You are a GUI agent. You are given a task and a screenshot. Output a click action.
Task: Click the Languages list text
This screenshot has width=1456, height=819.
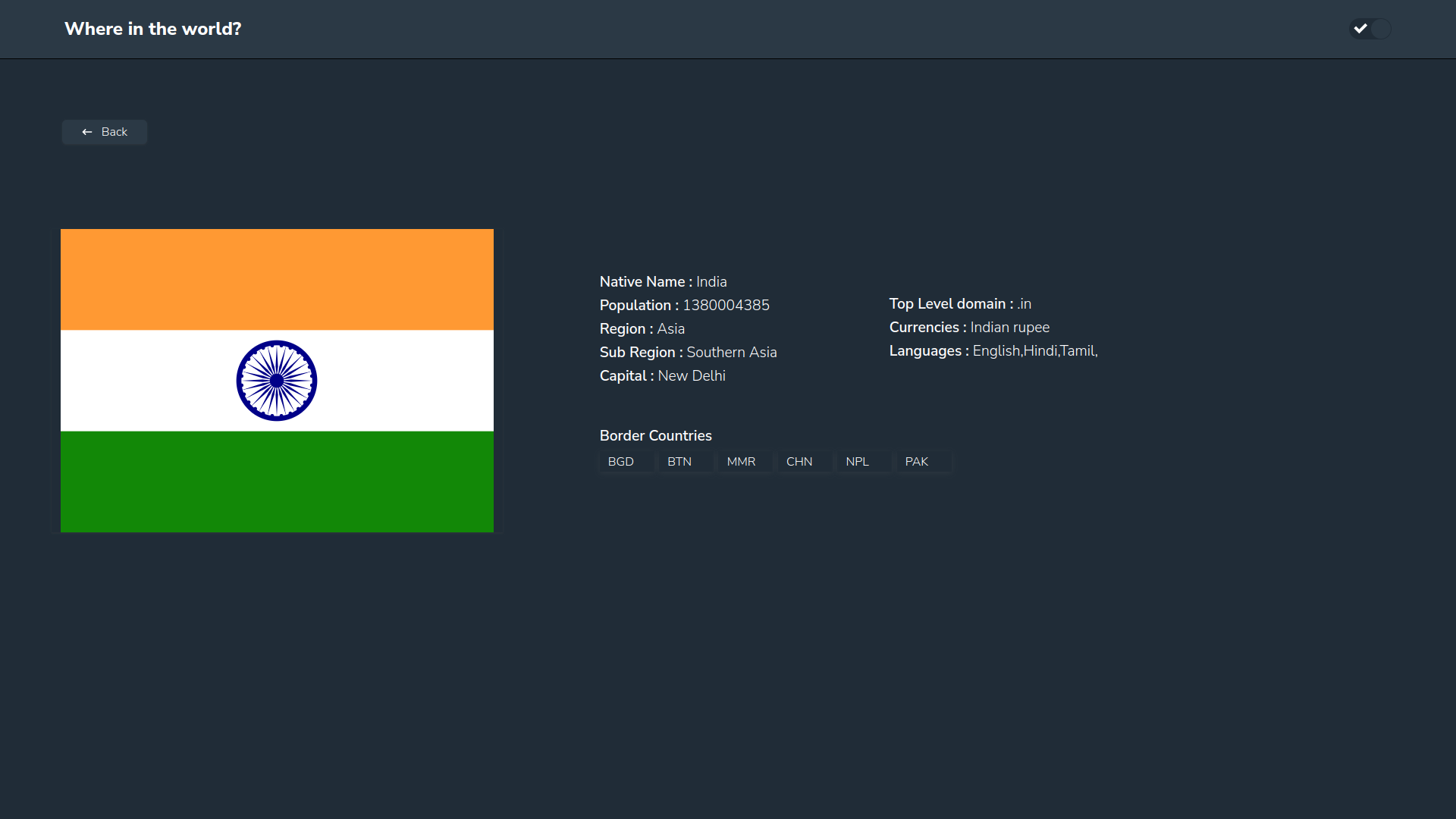coord(1034,350)
